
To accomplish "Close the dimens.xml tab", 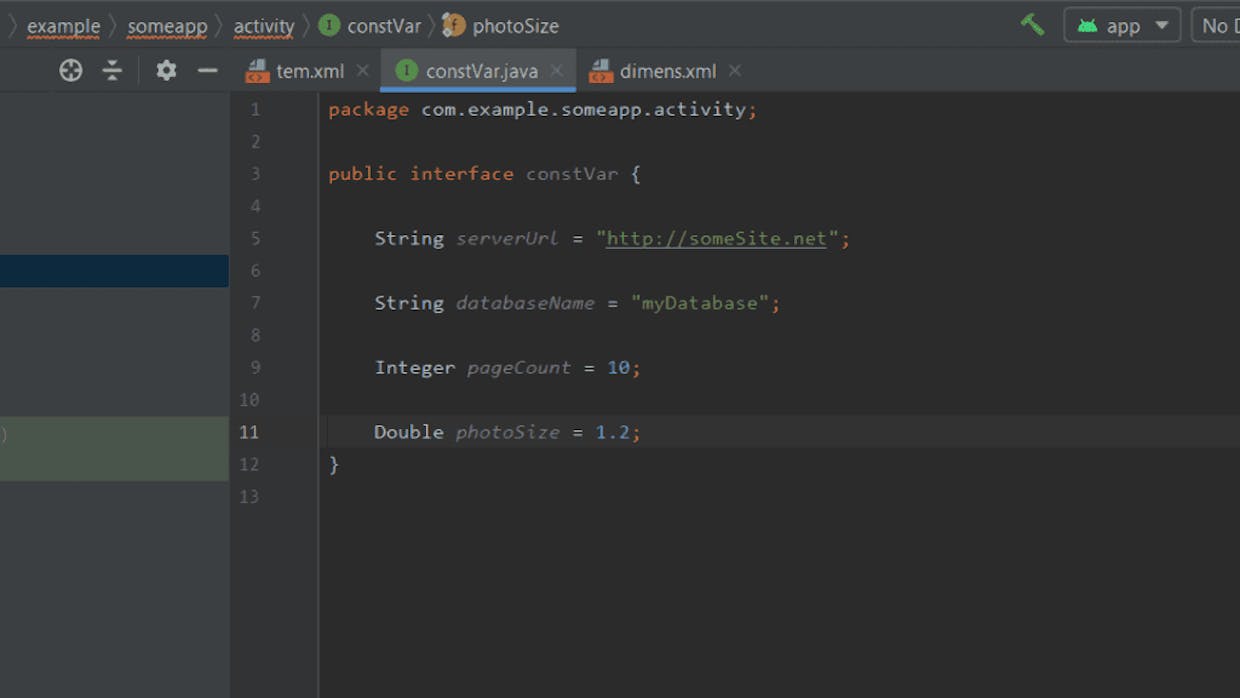I will coord(735,71).
